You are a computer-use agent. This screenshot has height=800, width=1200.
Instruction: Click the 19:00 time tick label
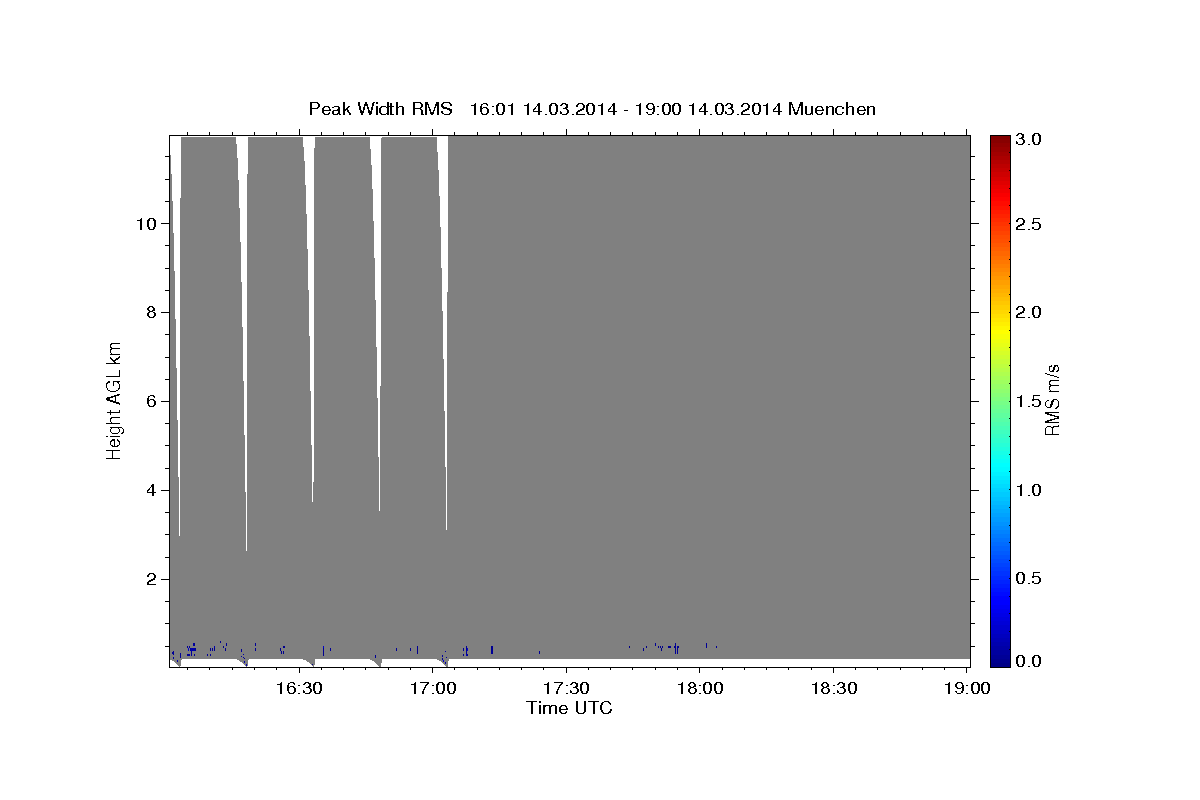point(967,689)
